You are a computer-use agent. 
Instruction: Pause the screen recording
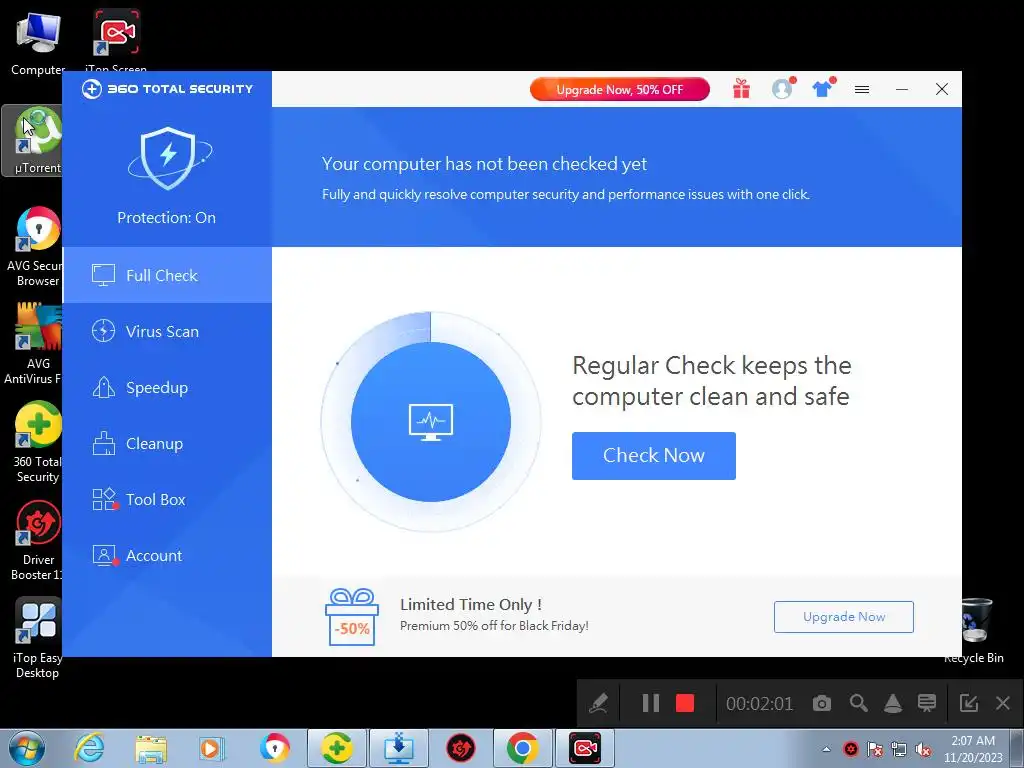pos(650,703)
